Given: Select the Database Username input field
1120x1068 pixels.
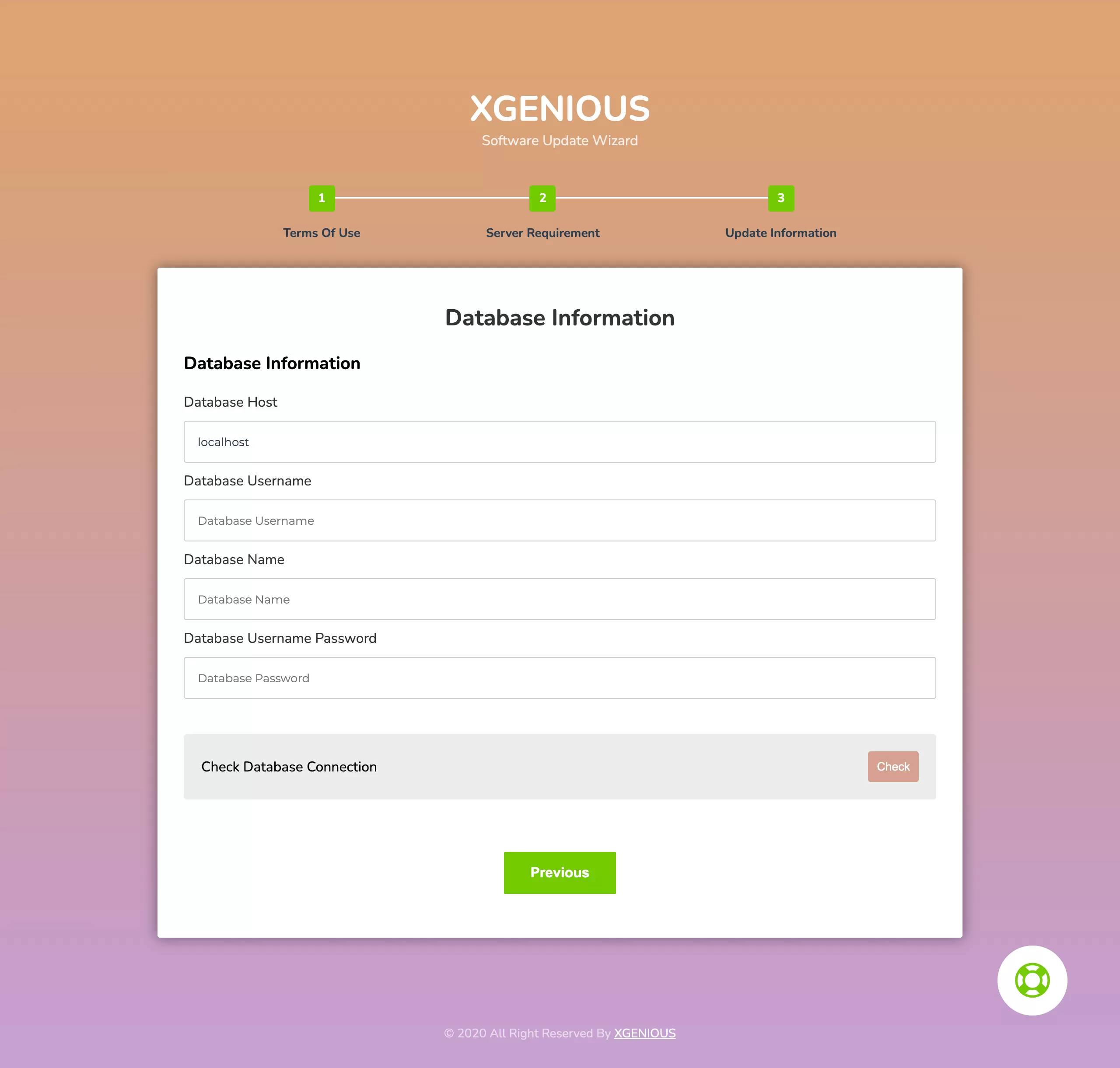Looking at the screenshot, I should click(x=559, y=519).
